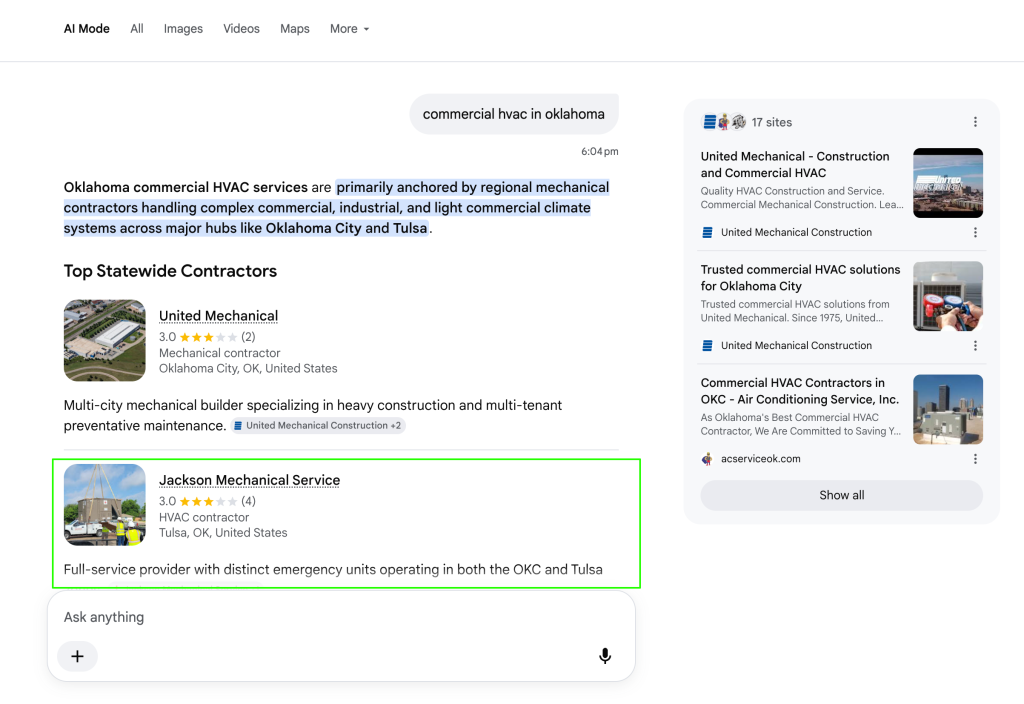Click the Jackson Mechanical Service thumbnail photo

104,505
